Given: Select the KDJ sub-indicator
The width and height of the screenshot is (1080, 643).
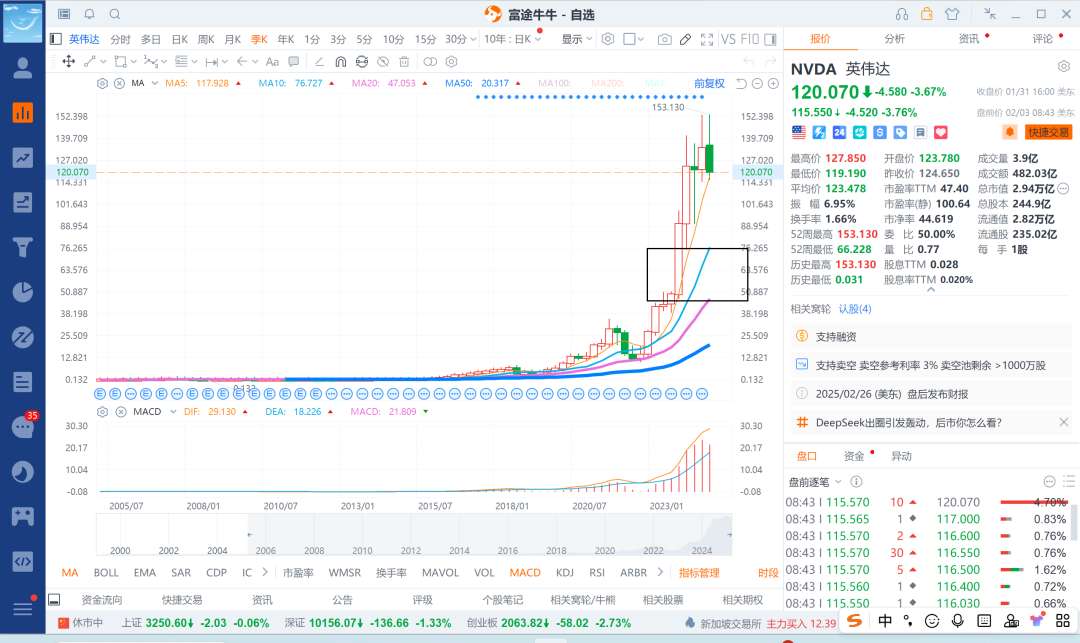Looking at the screenshot, I should (x=565, y=573).
